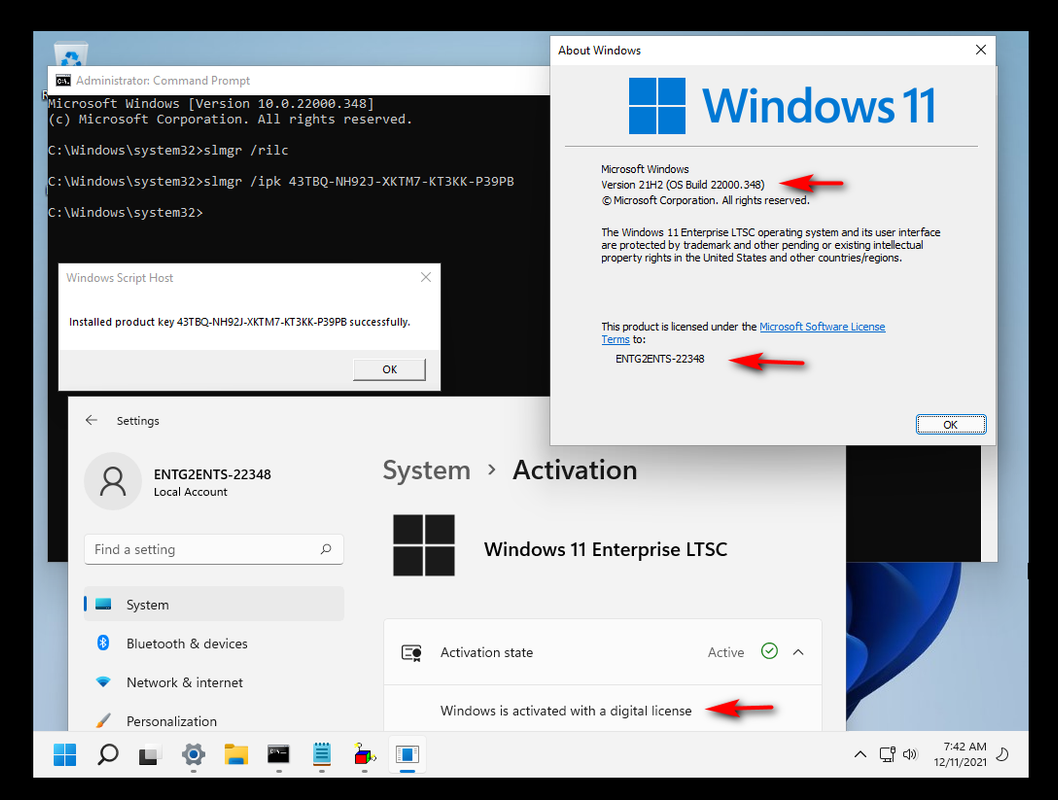Screen dimensions: 1058x800
Task: Click the System monitor icon in the Settings sidebar
Action: pyautogui.click(x=103, y=604)
